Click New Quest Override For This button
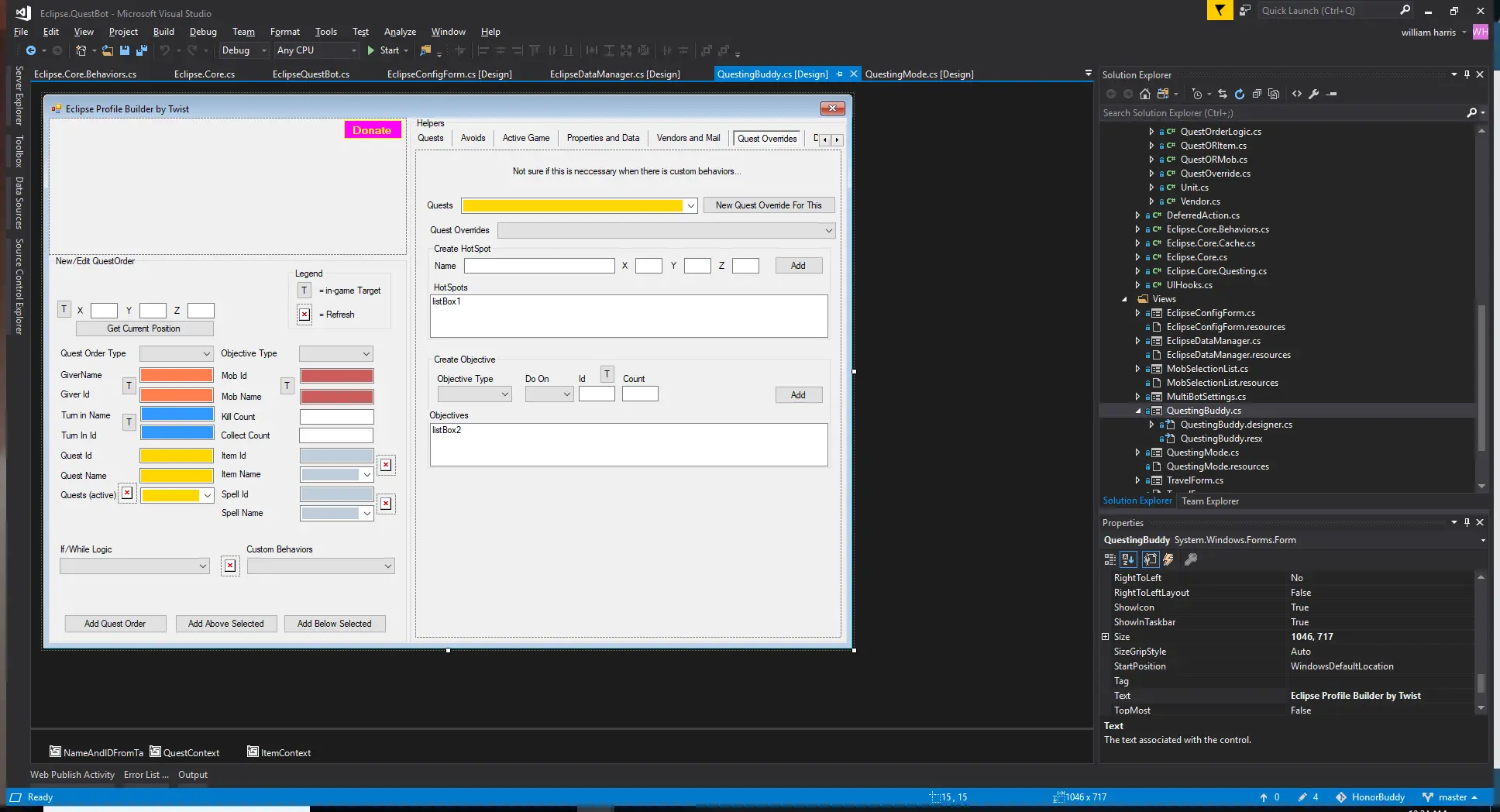This screenshot has height=812, width=1500. 769,205
